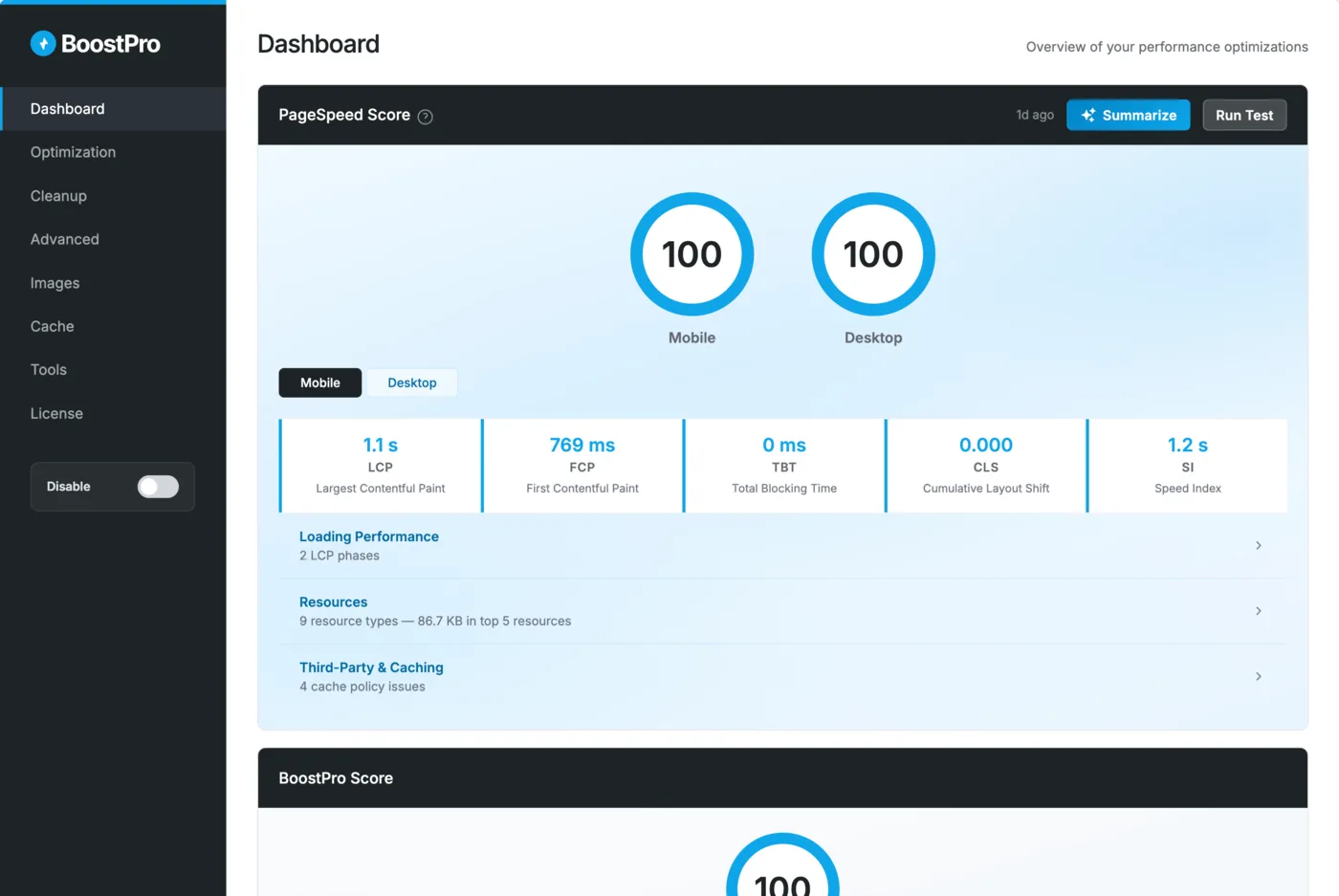
Task: Click 'Overview of your performance optimizations' text
Action: 1167,47
